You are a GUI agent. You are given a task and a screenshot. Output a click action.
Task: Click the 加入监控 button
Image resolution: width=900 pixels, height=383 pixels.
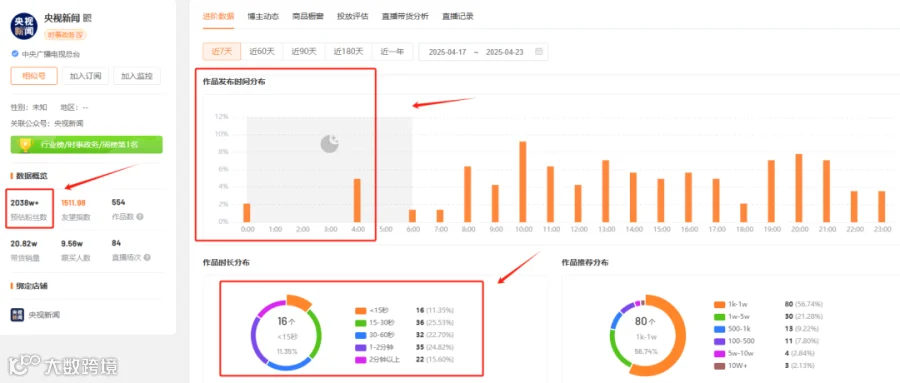click(137, 75)
